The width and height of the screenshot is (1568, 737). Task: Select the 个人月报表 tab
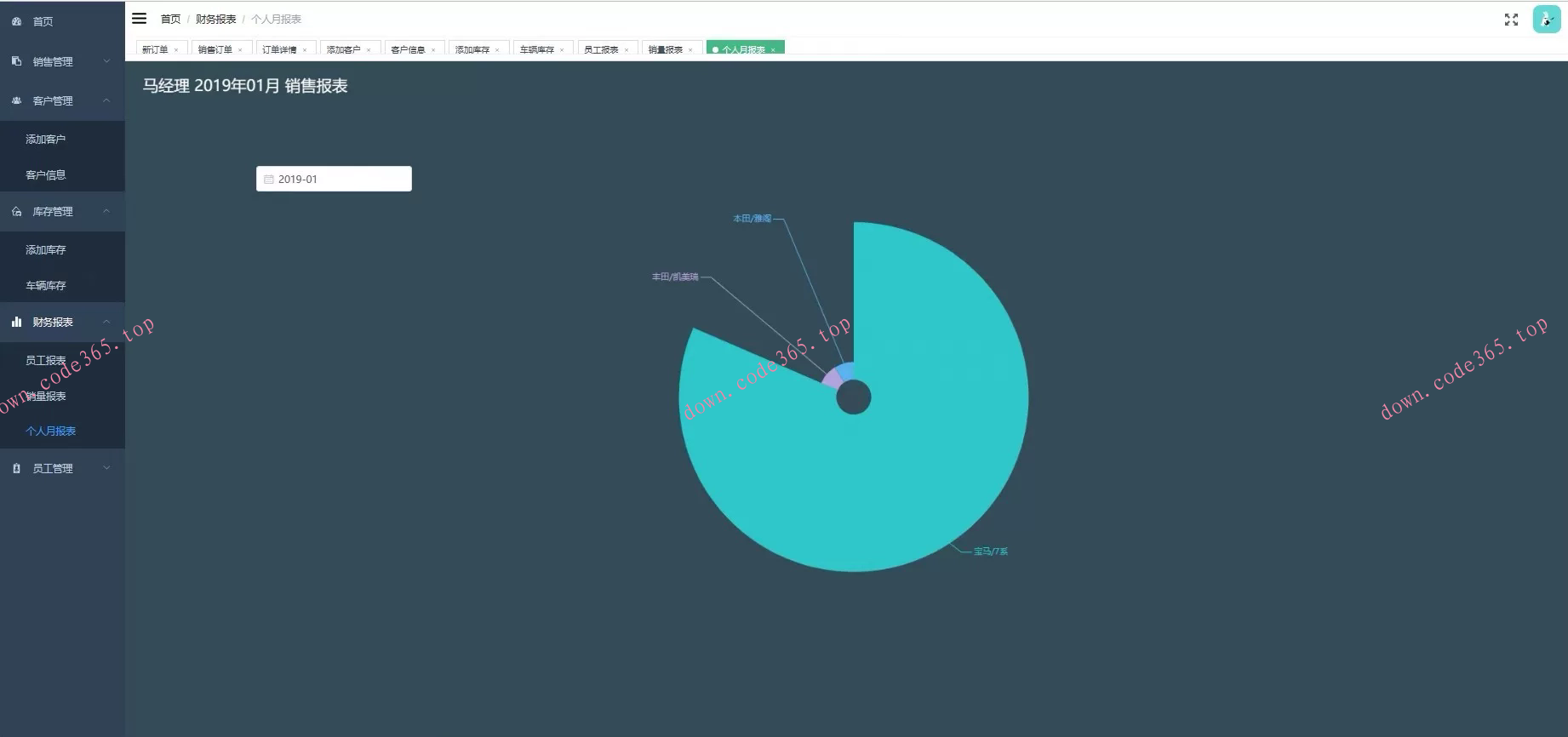click(x=744, y=50)
